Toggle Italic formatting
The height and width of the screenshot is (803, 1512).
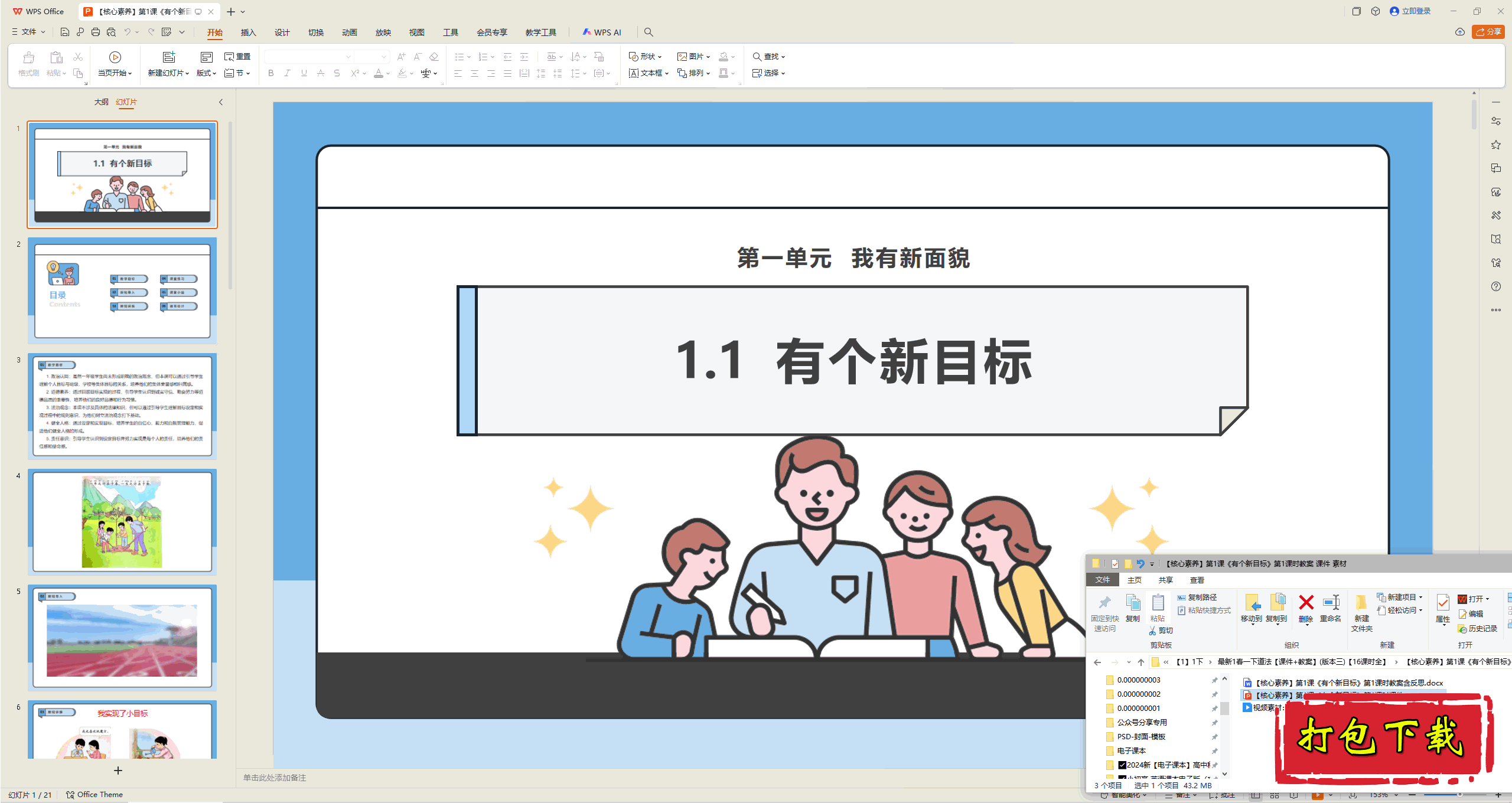click(x=287, y=73)
